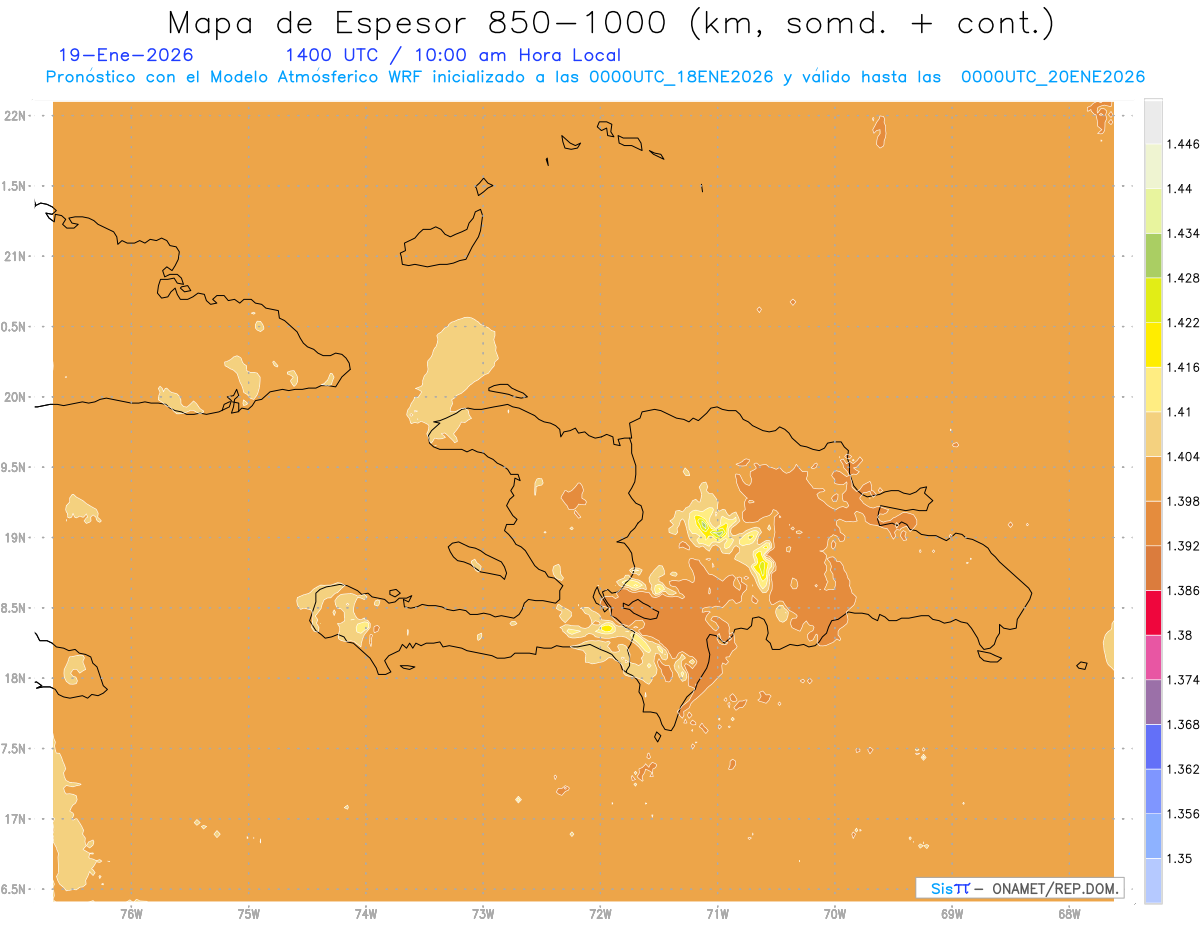Click the longitude axis label '72W'
1200x927 pixels.
(600, 914)
